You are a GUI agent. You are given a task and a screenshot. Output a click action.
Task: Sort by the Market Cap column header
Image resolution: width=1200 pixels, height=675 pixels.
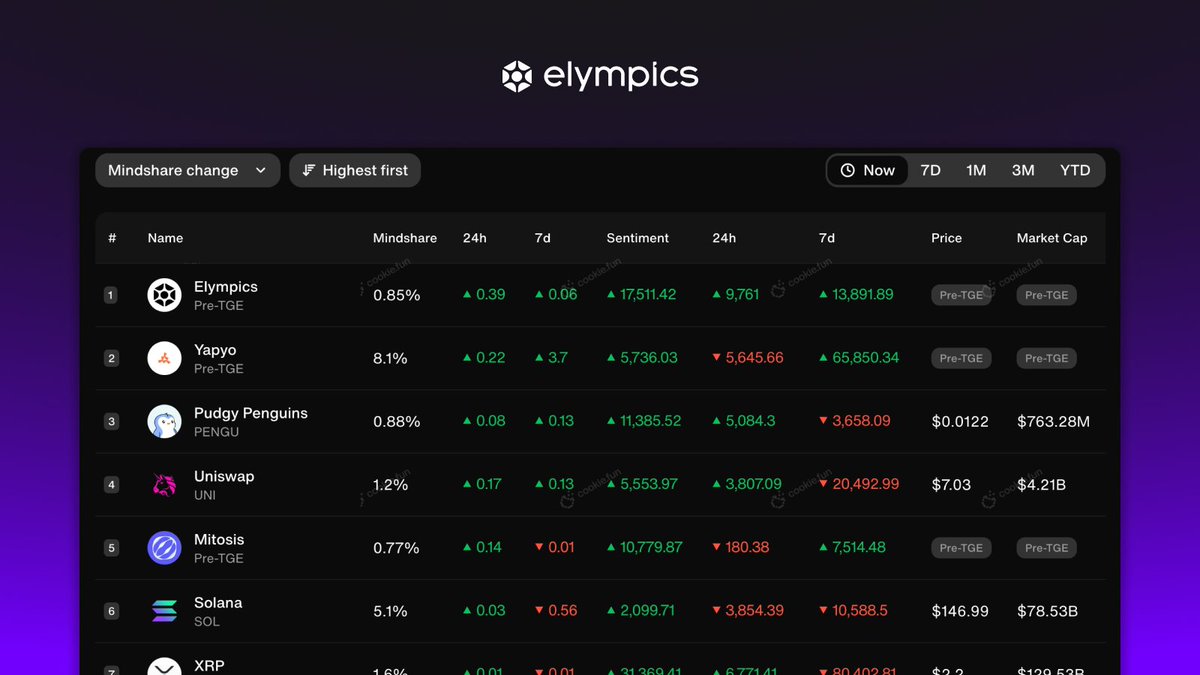(x=1052, y=238)
